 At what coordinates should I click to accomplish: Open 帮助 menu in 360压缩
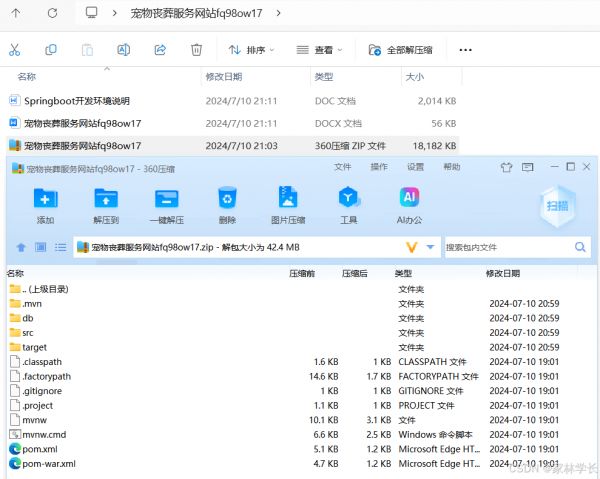(452, 167)
